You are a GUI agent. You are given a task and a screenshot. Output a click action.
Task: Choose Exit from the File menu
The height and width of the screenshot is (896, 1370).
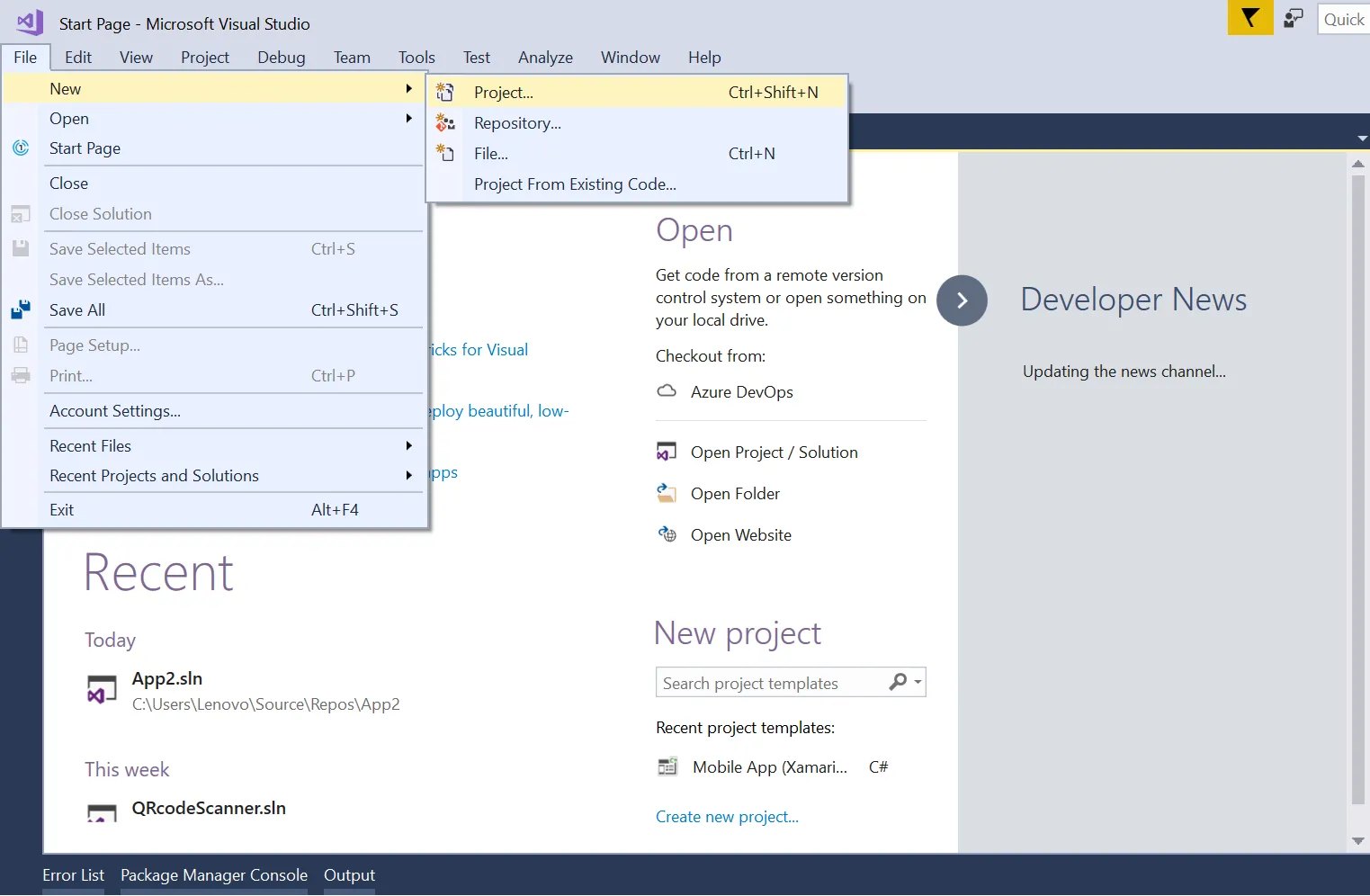(214, 509)
